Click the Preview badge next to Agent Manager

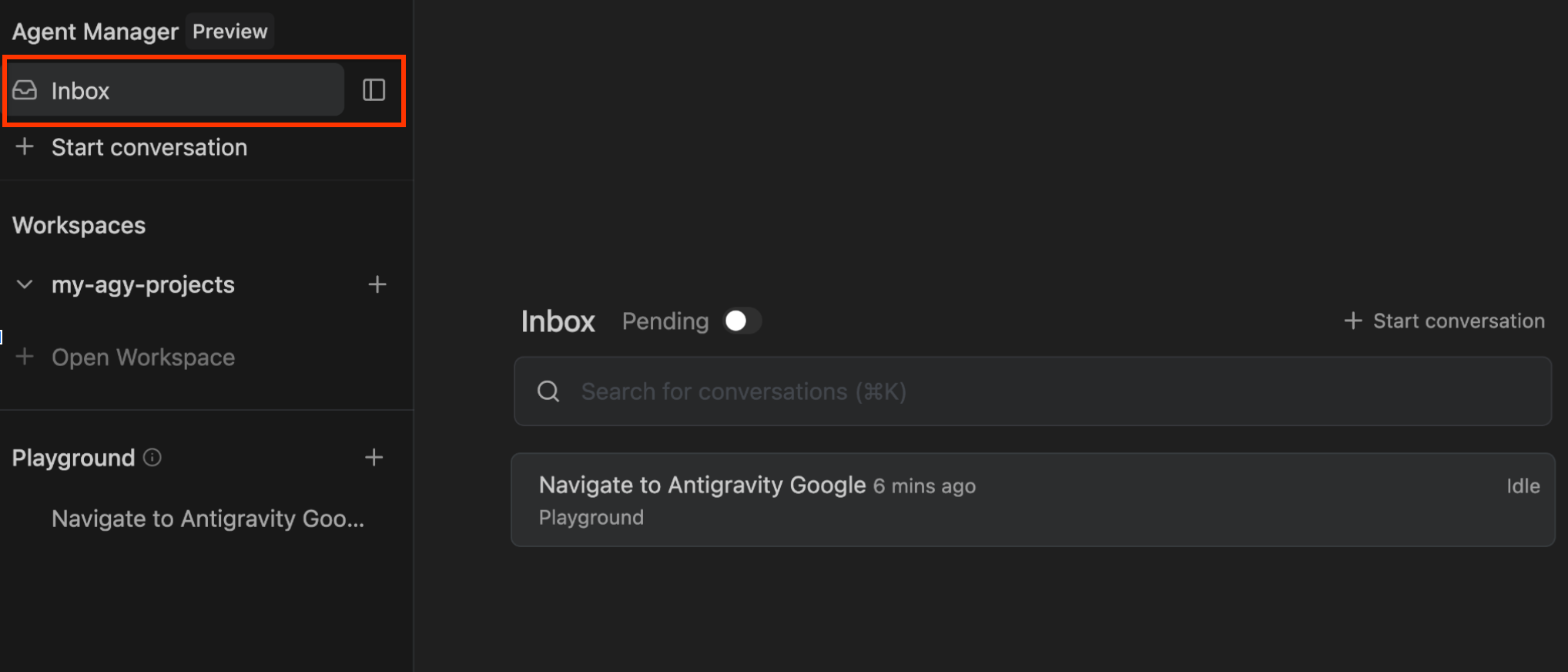pyautogui.click(x=230, y=32)
